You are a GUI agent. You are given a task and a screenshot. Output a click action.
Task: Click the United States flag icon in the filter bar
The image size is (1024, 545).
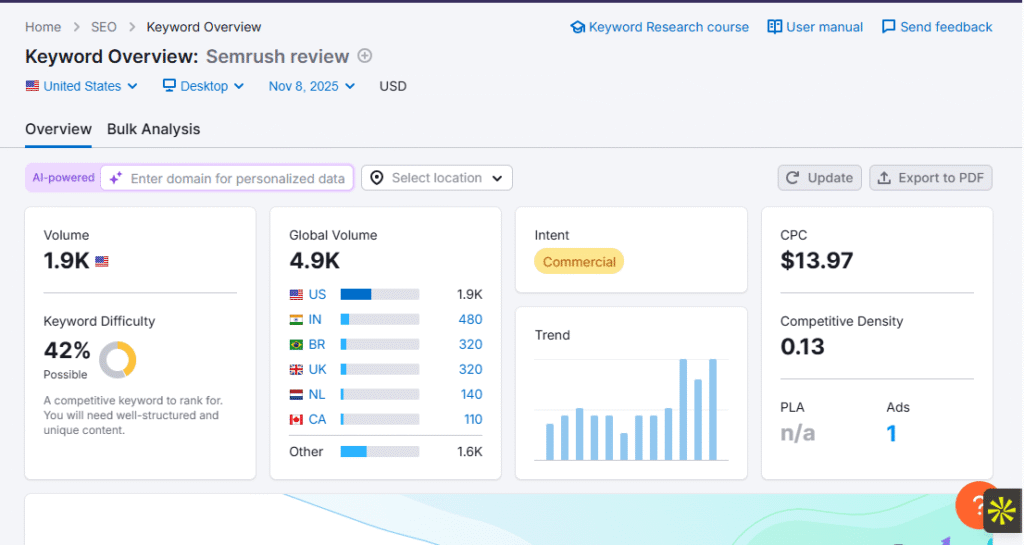[32, 86]
